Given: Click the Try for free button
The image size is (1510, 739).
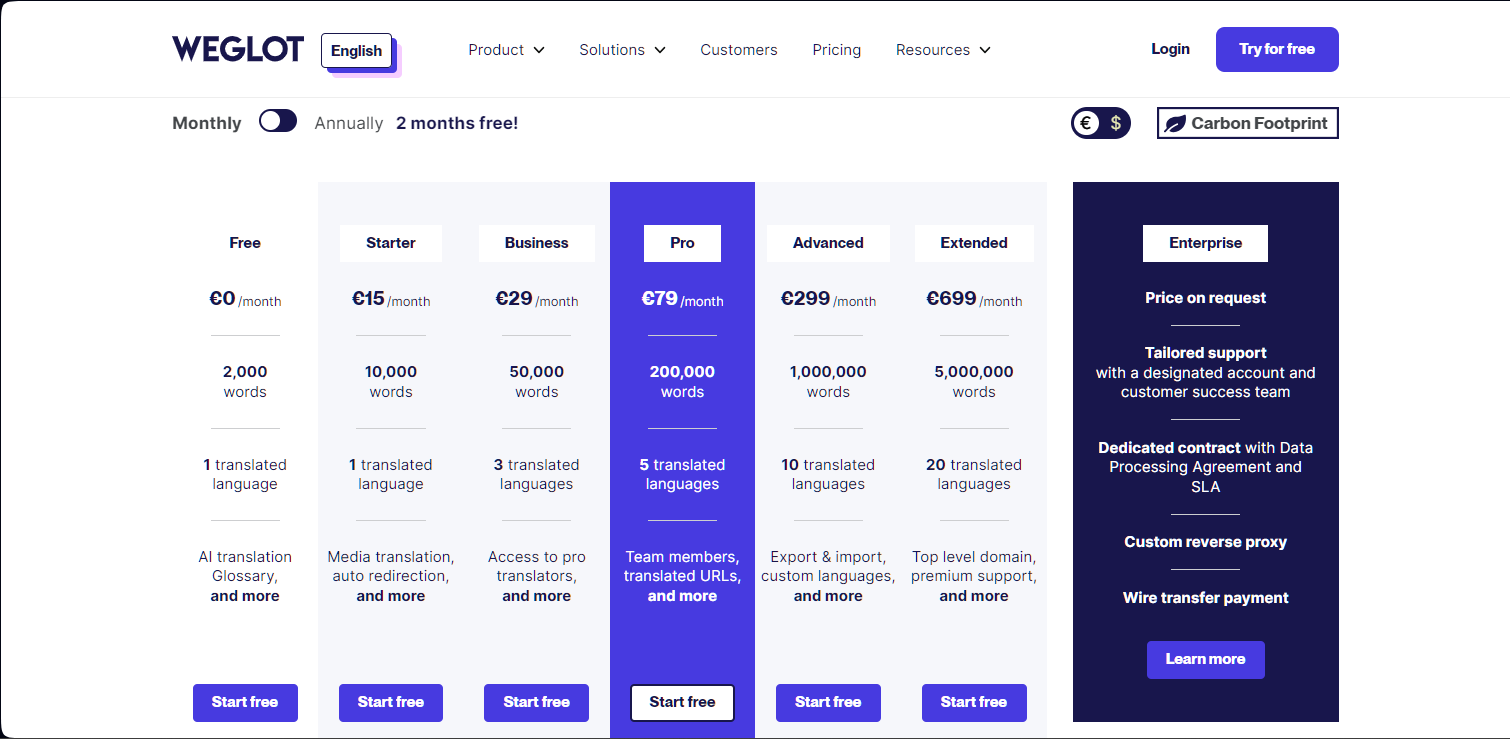Looking at the screenshot, I should pos(1277,49).
